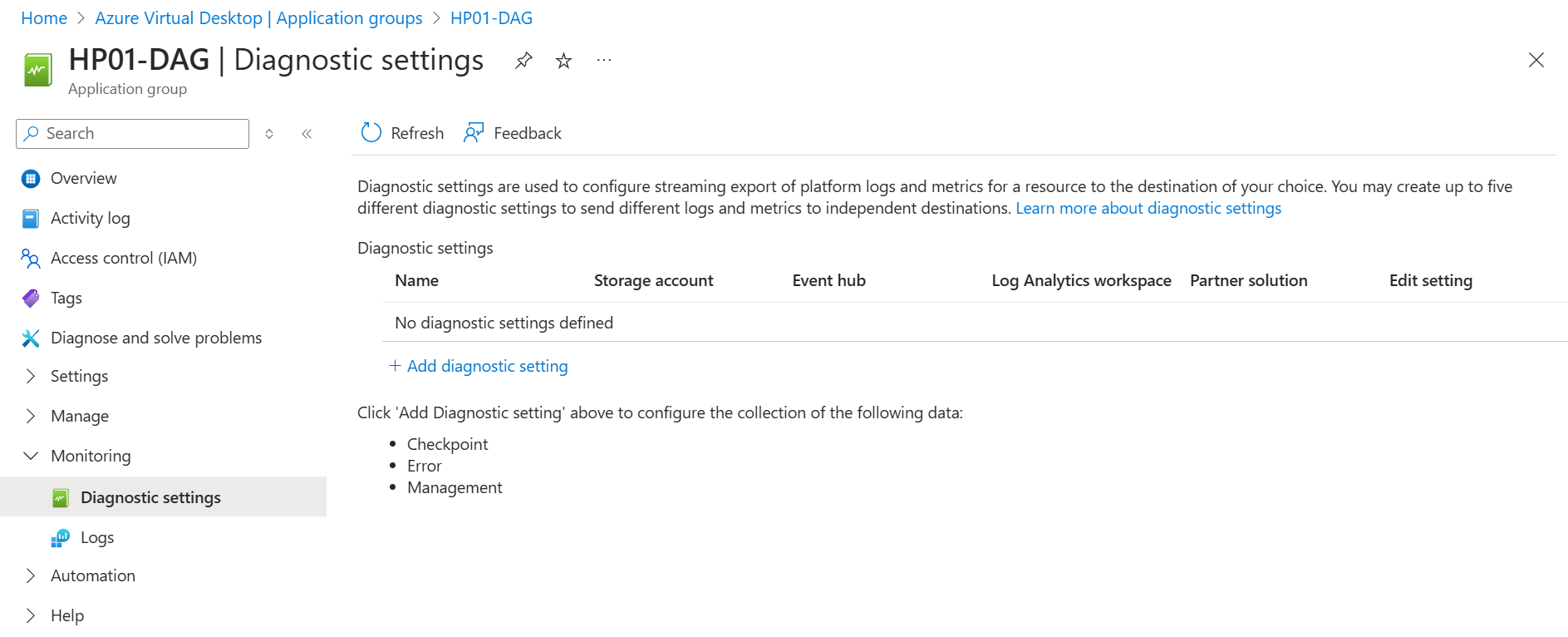
Task: Open HP01-DAG breadcrumb link
Action: point(491,18)
